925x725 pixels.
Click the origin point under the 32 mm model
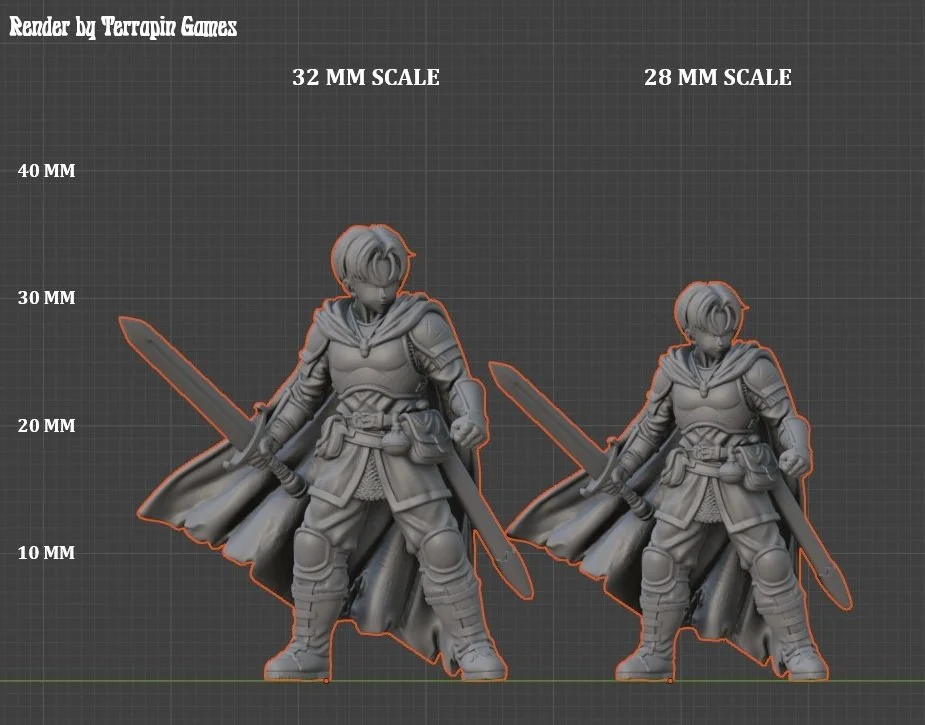326,681
